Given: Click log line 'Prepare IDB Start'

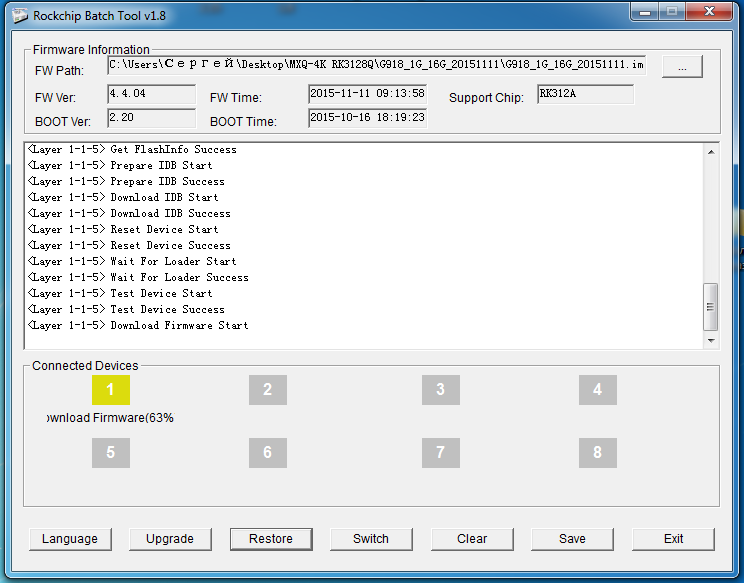Looking at the screenshot, I should [x=120, y=166].
